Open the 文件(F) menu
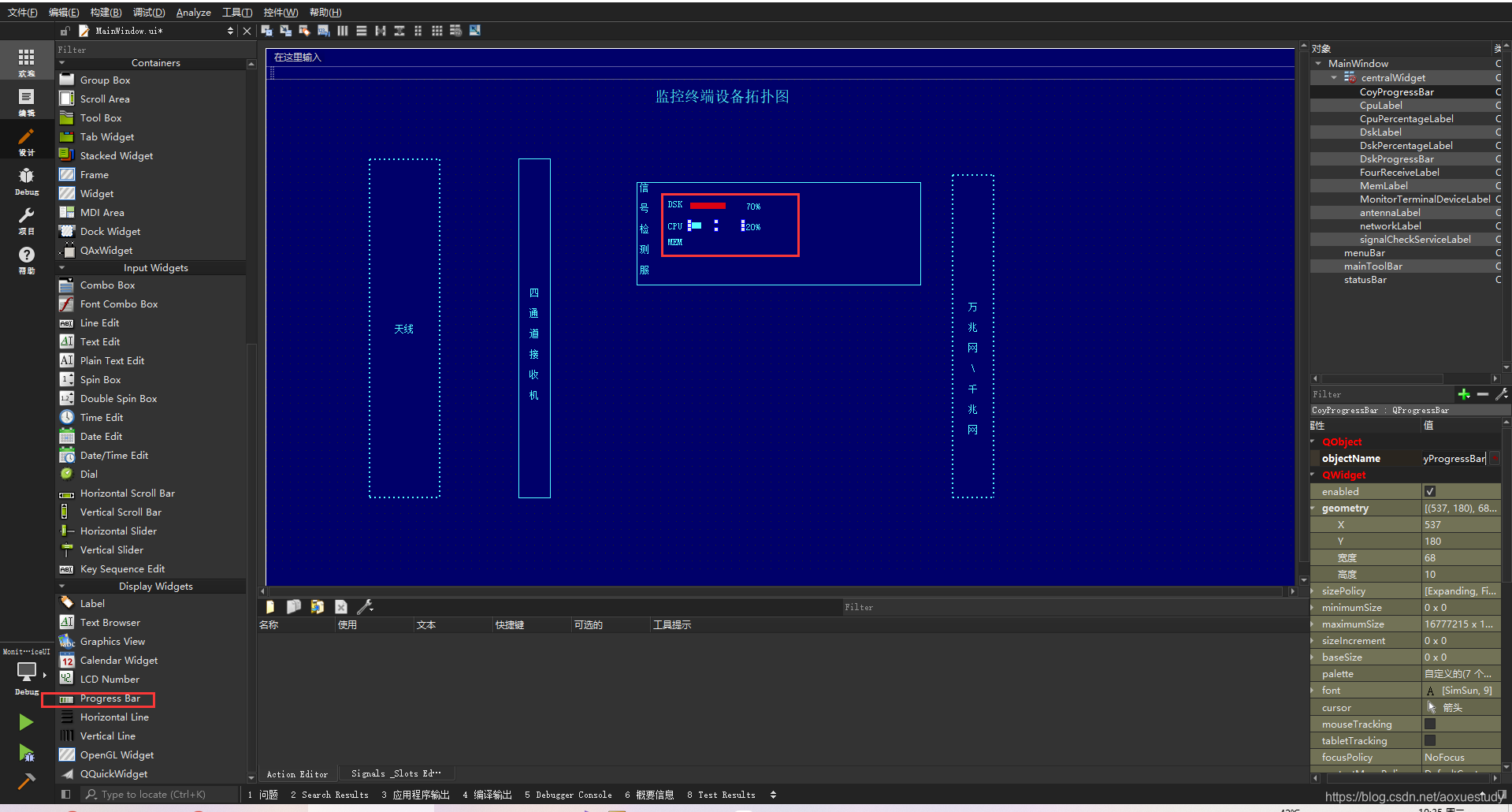Viewport: 1512px width, 812px height. pos(22,12)
